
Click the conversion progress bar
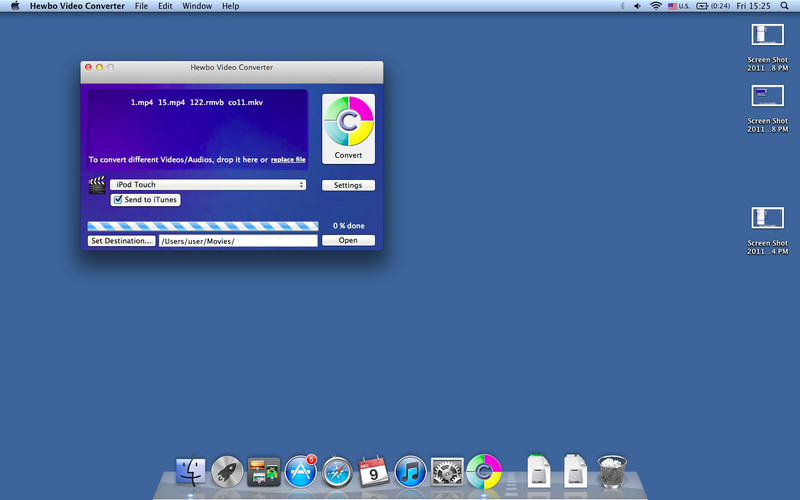pos(203,226)
